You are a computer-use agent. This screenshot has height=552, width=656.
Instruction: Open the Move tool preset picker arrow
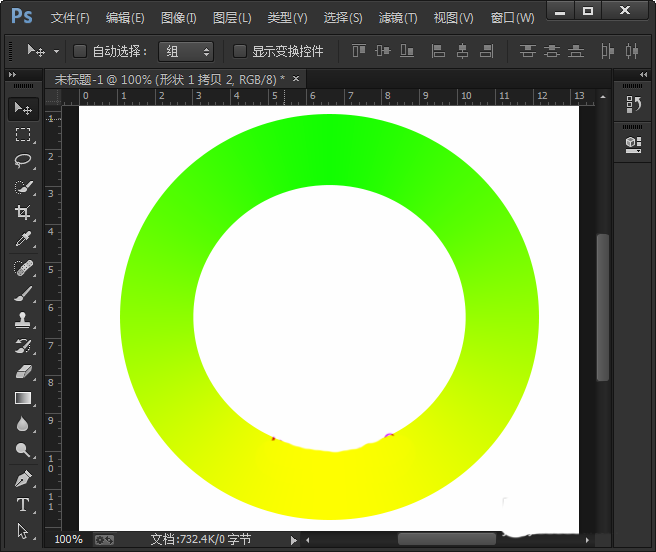(x=56, y=52)
